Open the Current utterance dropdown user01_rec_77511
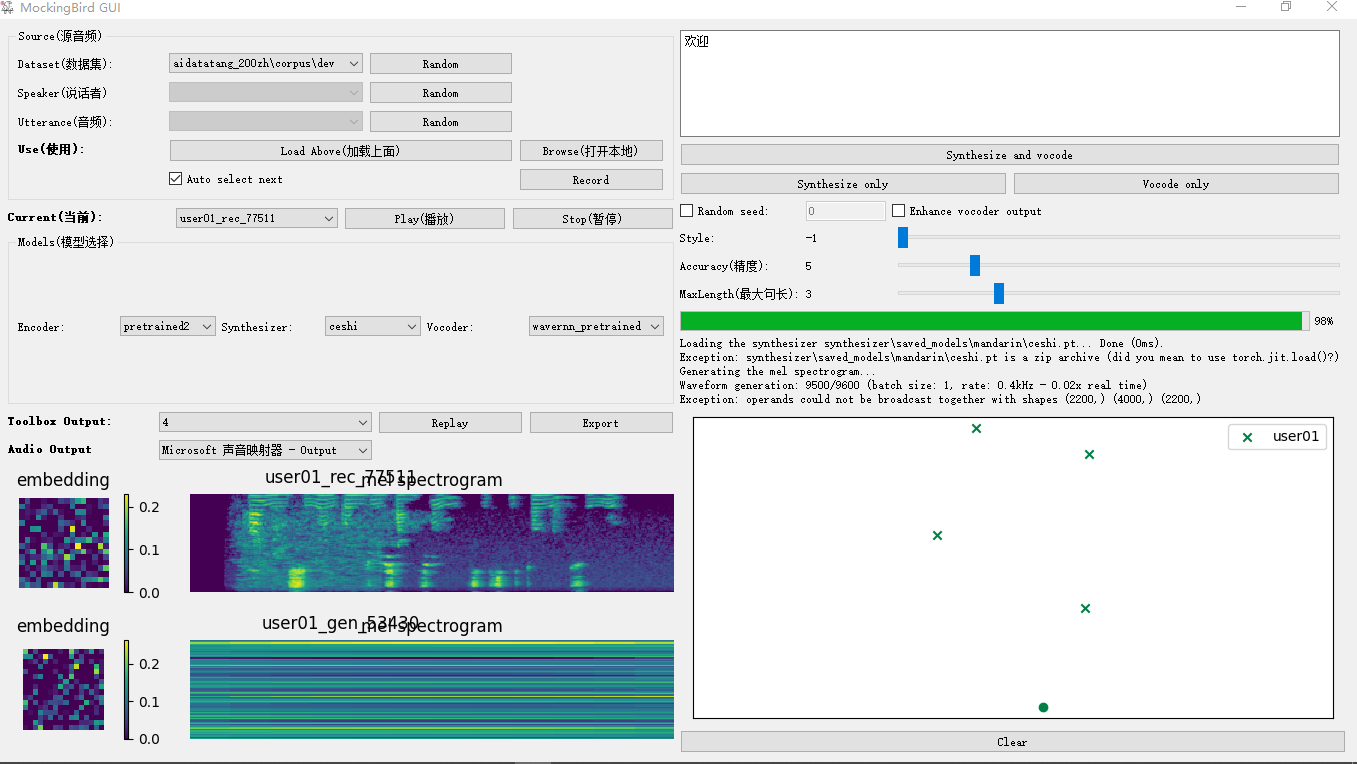Image resolution: width=1357 pixels, height=764 pixels. pos(257,218)
